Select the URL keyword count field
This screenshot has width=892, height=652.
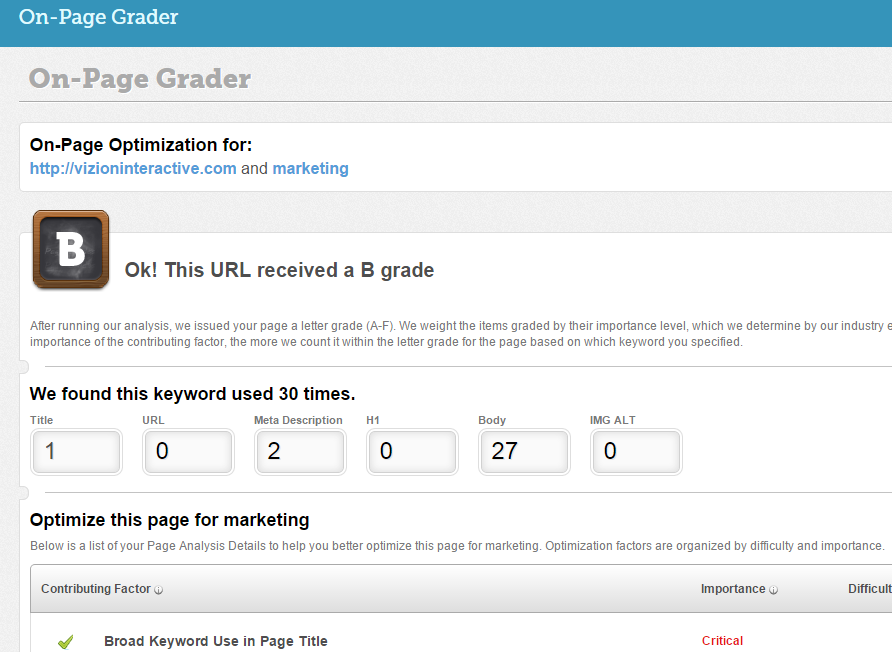tap(188, 452)
